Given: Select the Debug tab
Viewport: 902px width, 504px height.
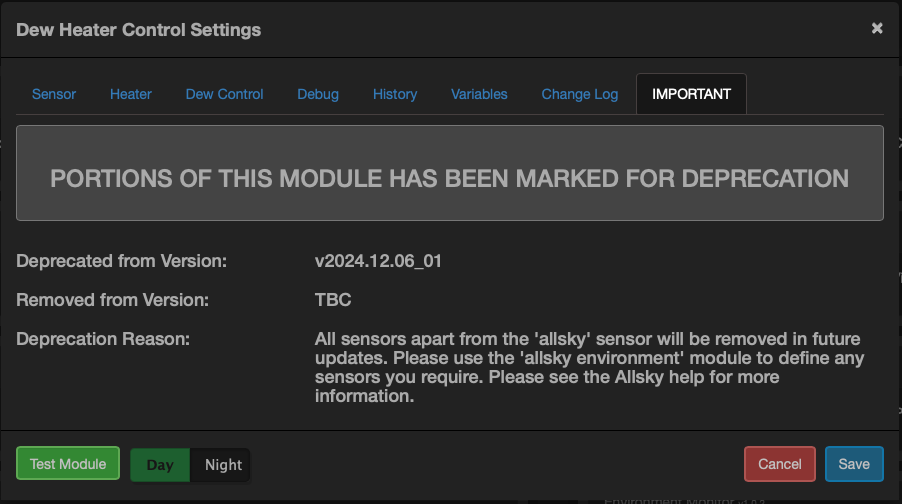Looking at the screenshot, I should pyautogui.click(x=318, y=94).
